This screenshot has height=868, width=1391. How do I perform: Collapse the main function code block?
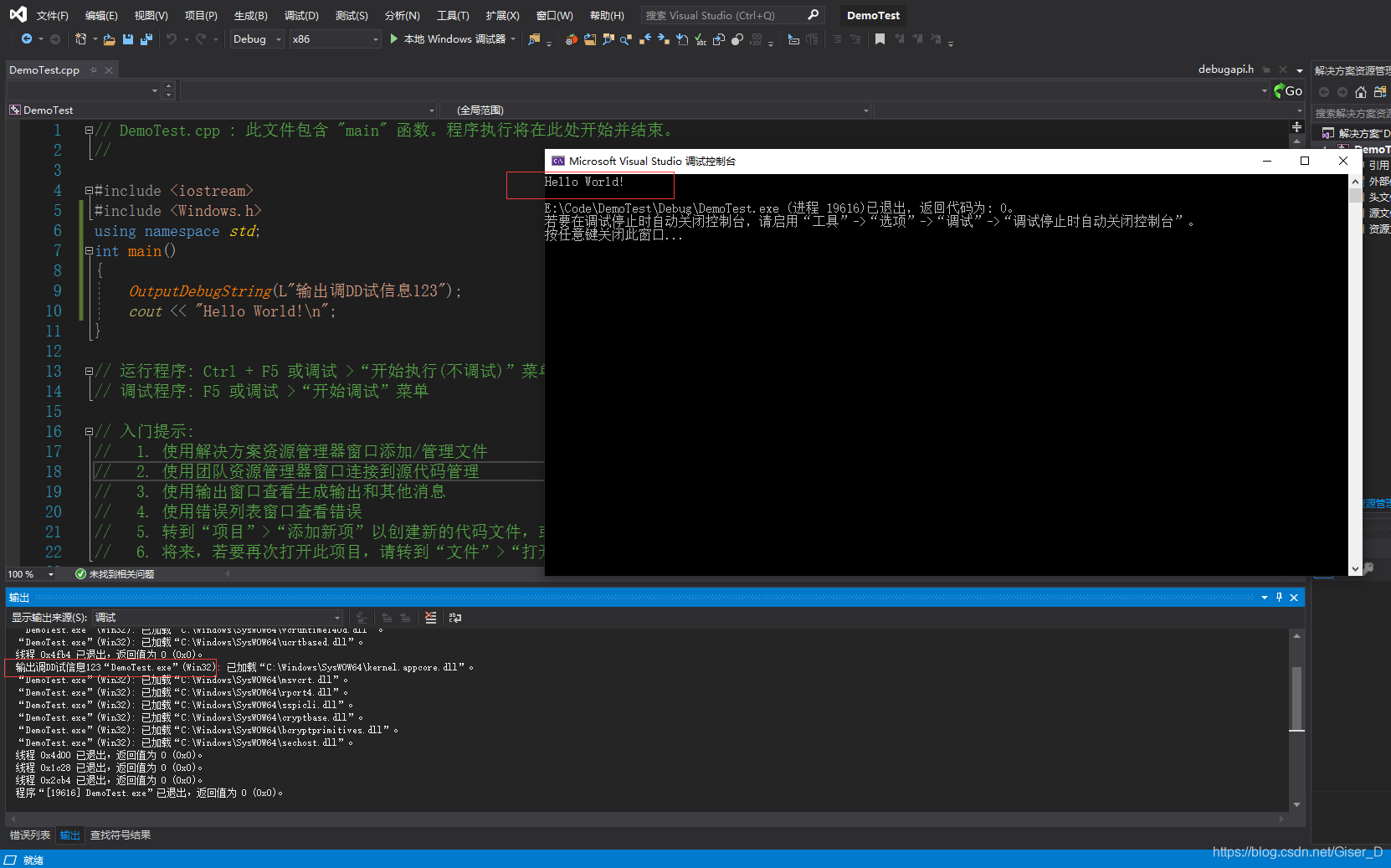point(89,251)
